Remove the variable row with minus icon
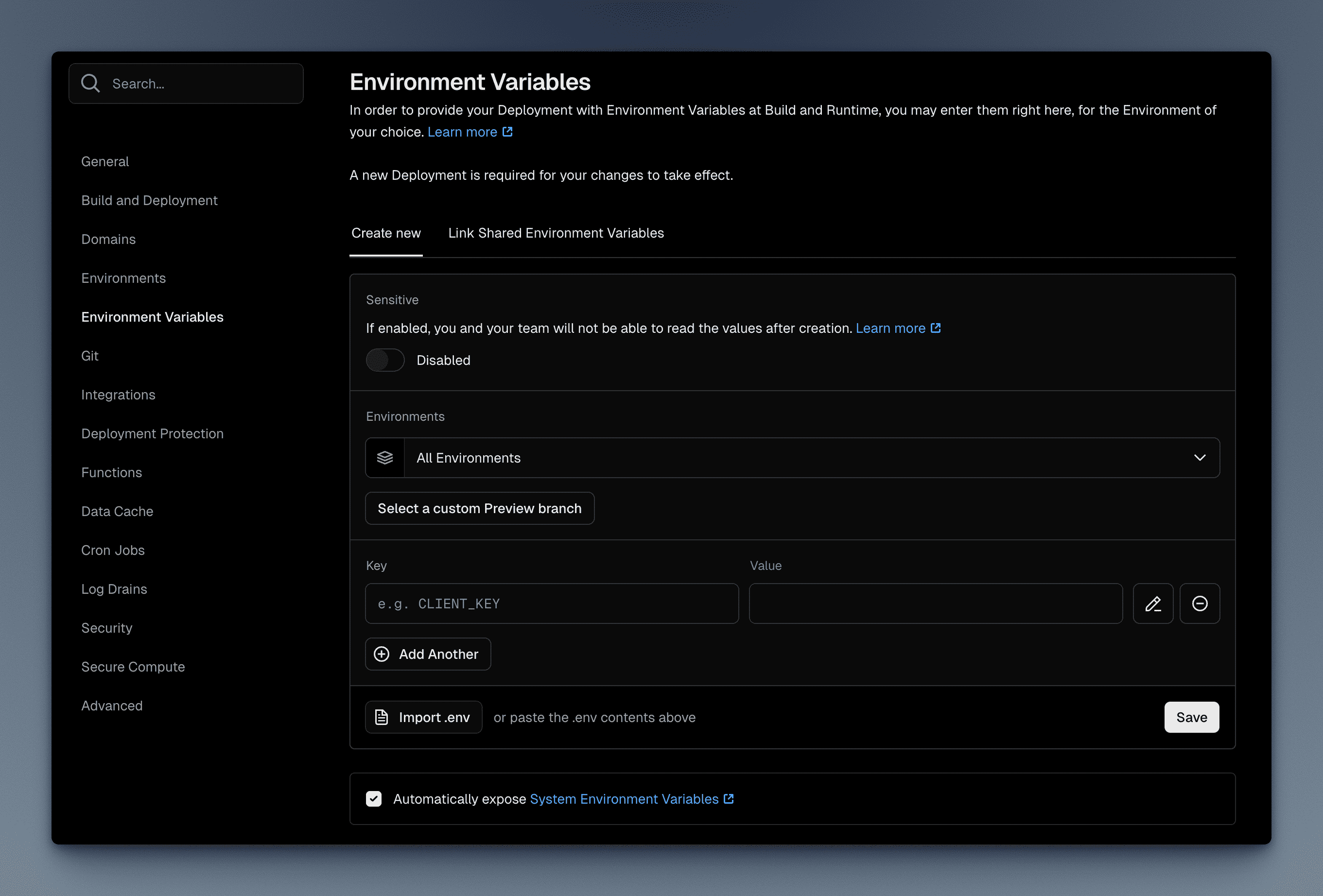This screenshot has width=1323, height=896. coord(1200,603)
